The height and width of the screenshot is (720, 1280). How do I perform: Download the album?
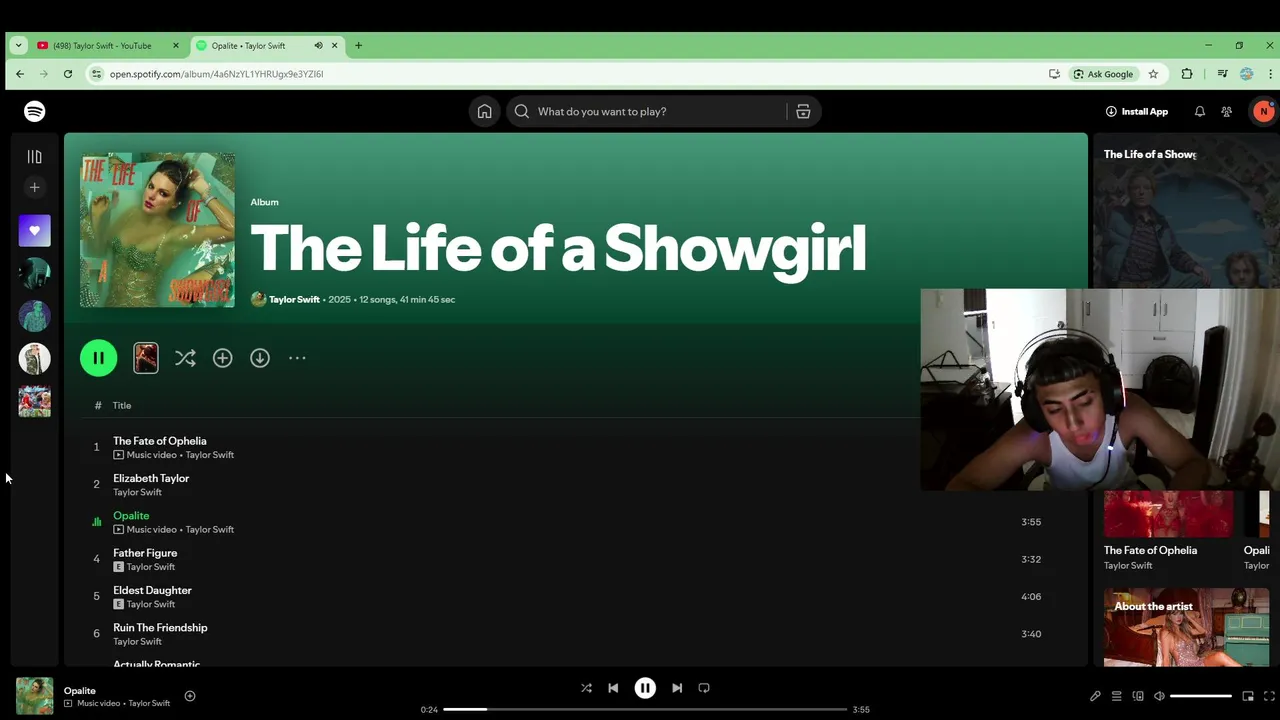[260, 358]
